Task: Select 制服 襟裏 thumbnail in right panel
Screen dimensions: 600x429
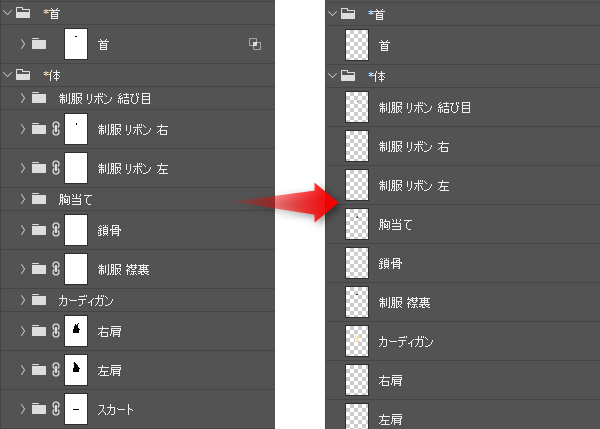Action: click(357, 302)
